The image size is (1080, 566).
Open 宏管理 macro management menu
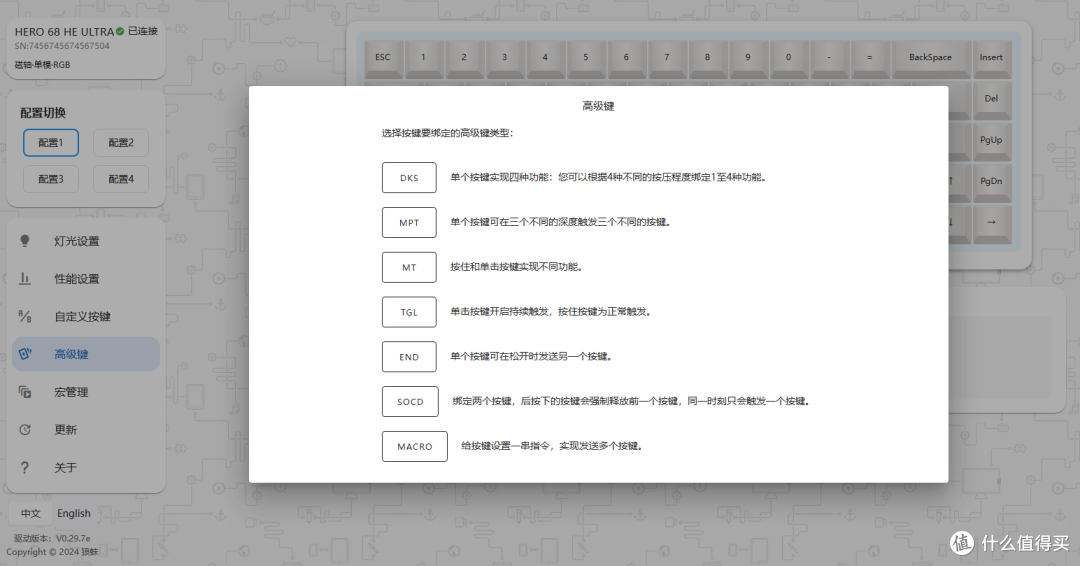(x=86, y=392)
